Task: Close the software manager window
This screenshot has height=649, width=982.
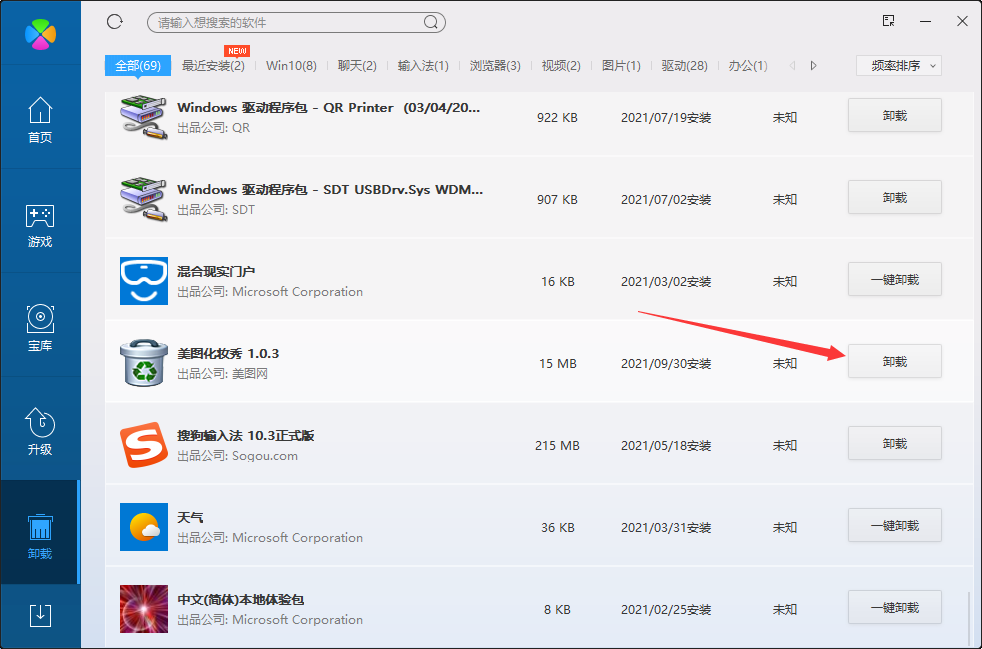Action: 963,21
